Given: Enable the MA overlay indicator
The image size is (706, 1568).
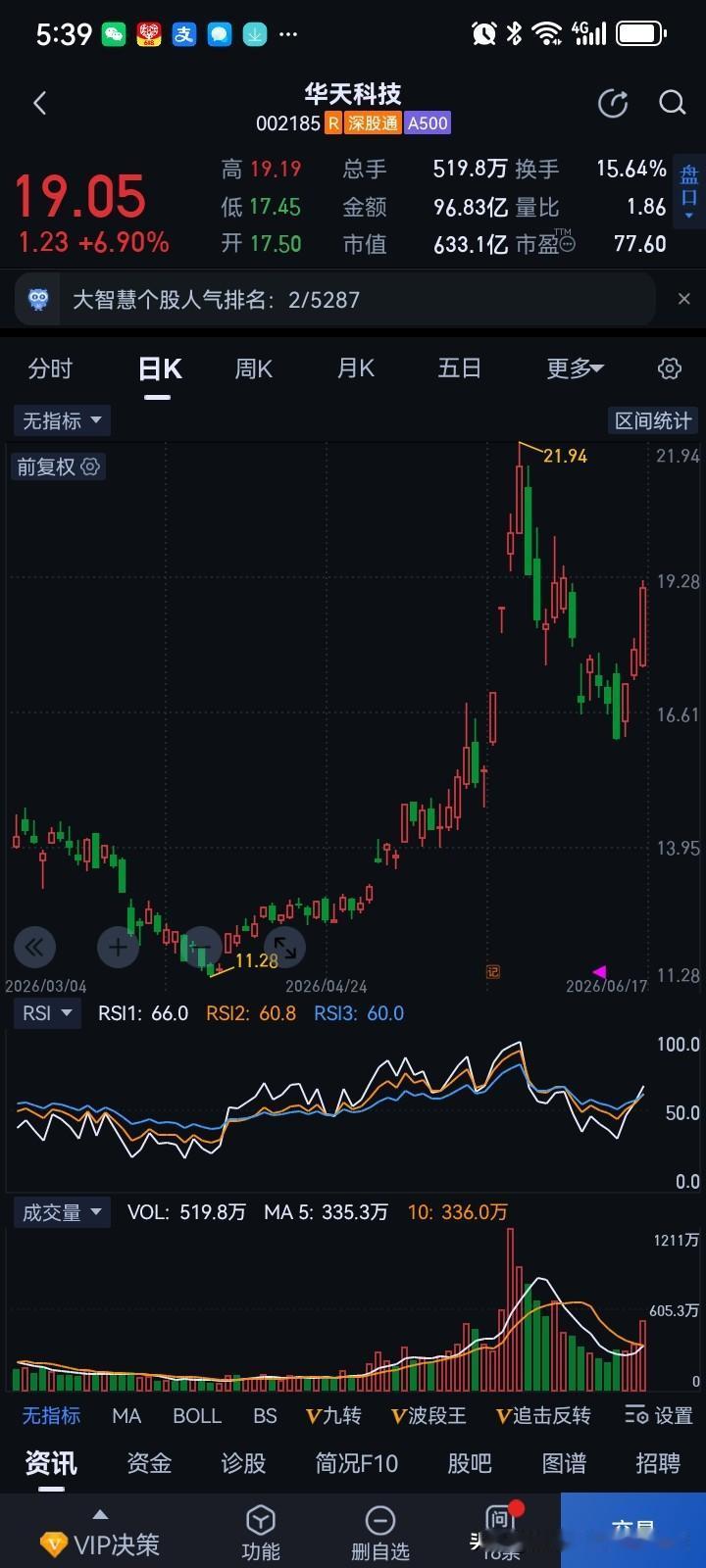Looking at the screenshot, I should 126,1415.
